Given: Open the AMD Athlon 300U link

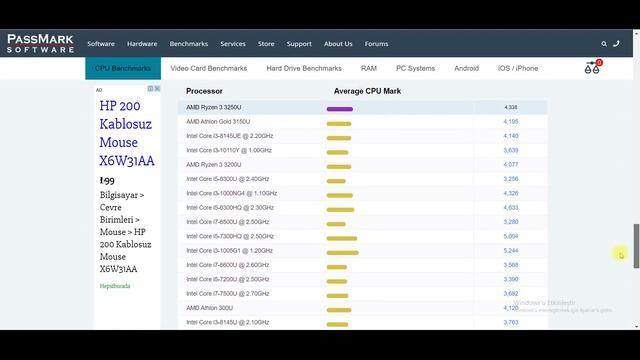Looking at the screenshot, I should tap(209, 308).
